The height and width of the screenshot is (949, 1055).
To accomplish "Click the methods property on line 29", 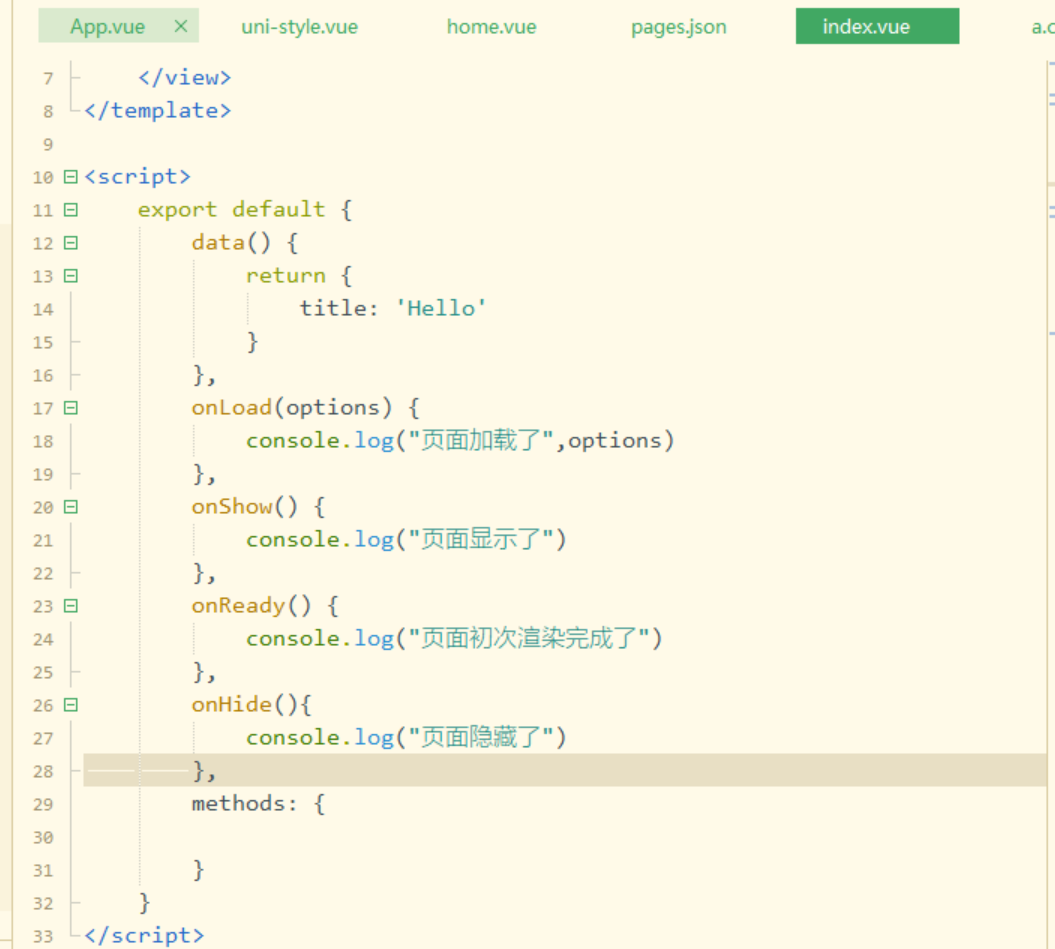I will [238, 803].
